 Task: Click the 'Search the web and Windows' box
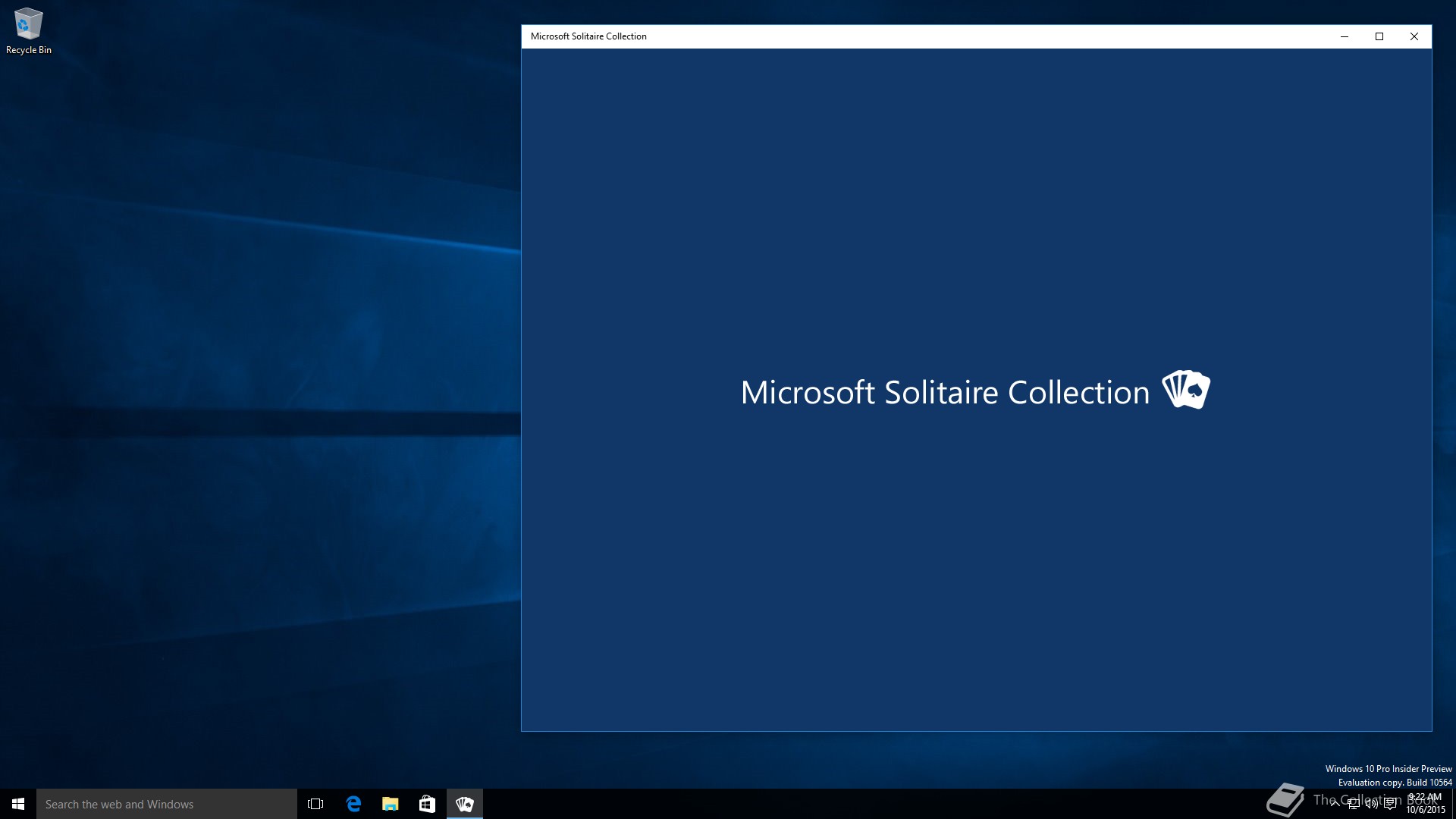(167, 804)
